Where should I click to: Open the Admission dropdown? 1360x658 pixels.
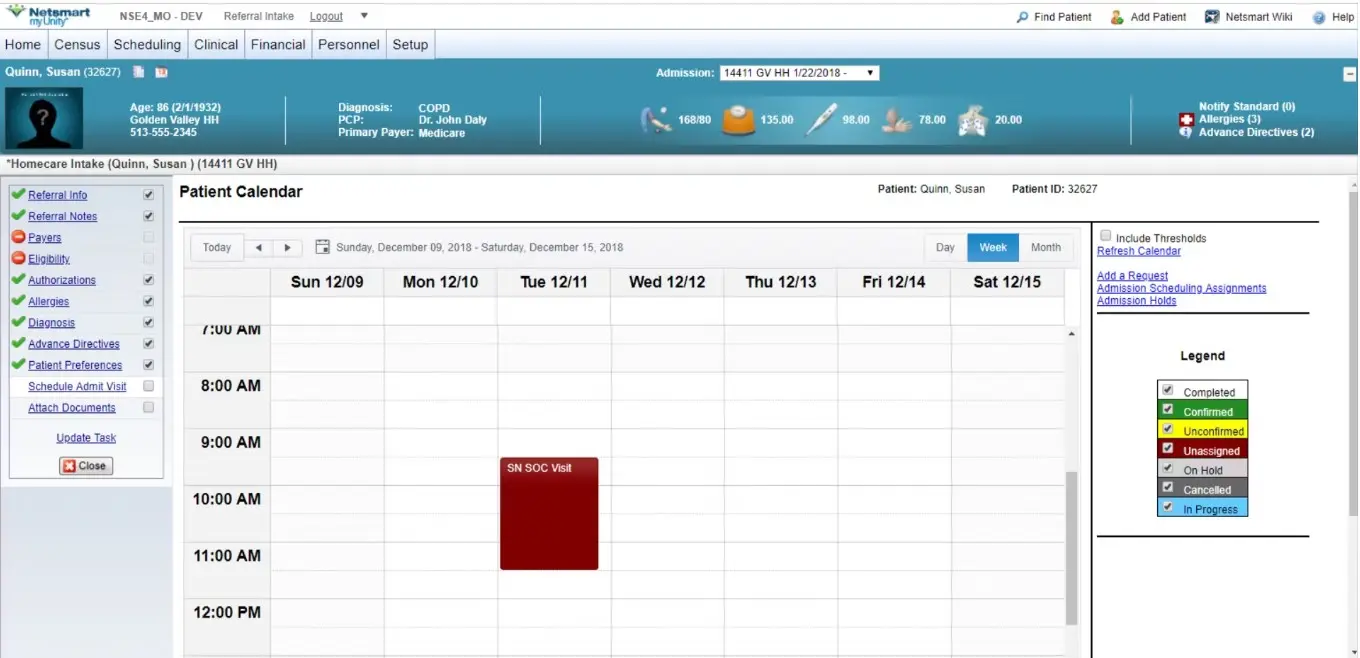pos(869,72)
